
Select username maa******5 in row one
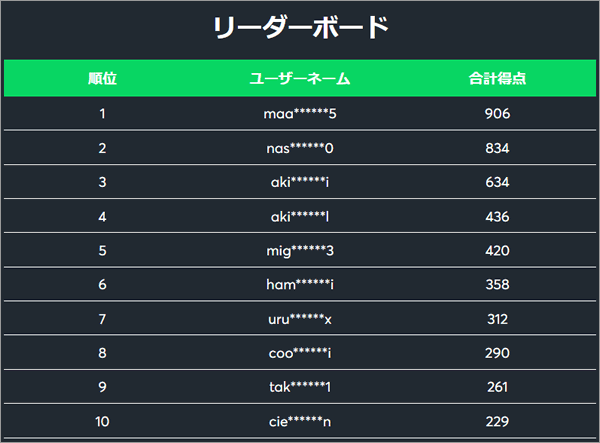300,114
